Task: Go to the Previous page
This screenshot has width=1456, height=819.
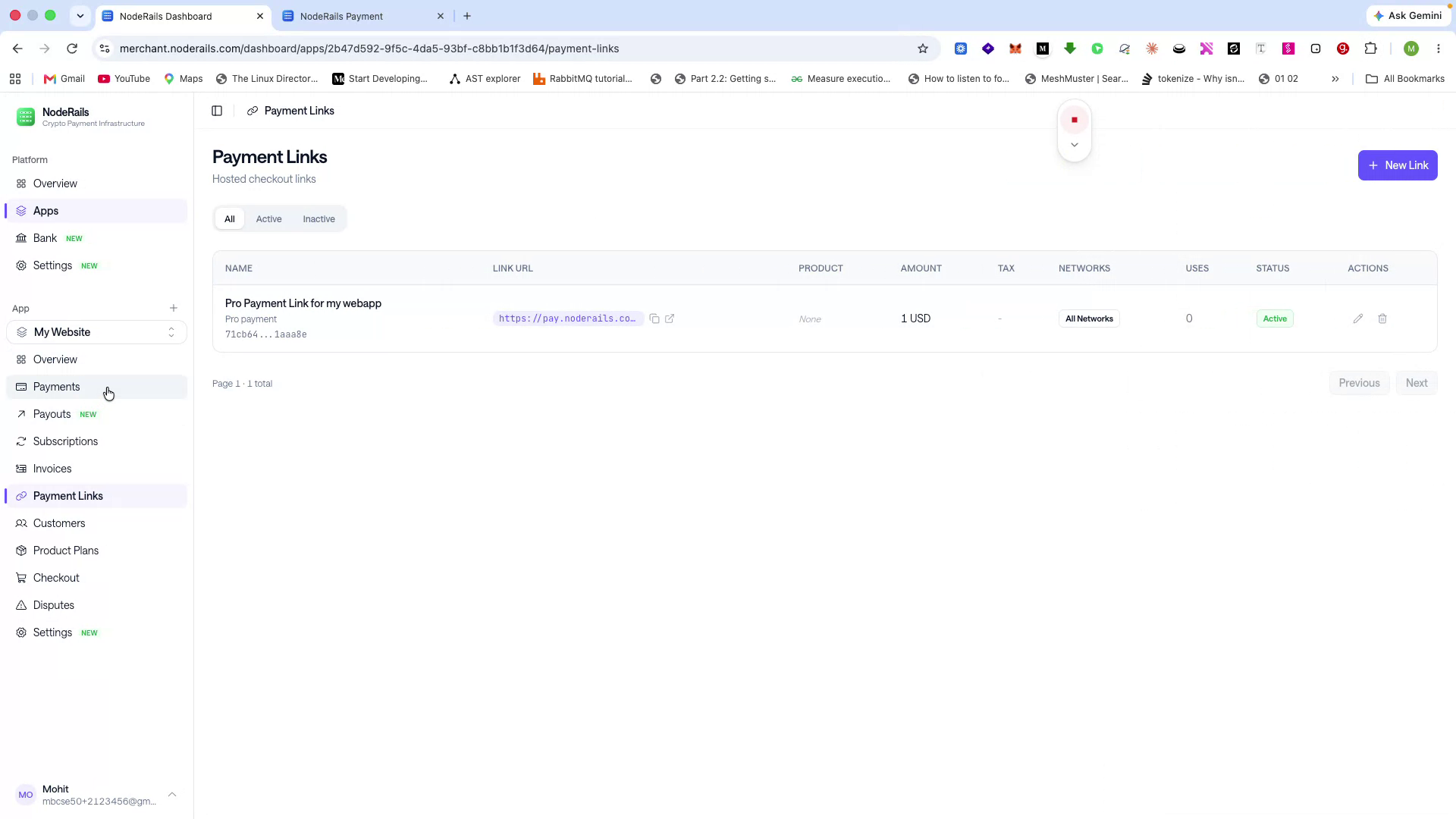Action: (x=1359, y=383)
